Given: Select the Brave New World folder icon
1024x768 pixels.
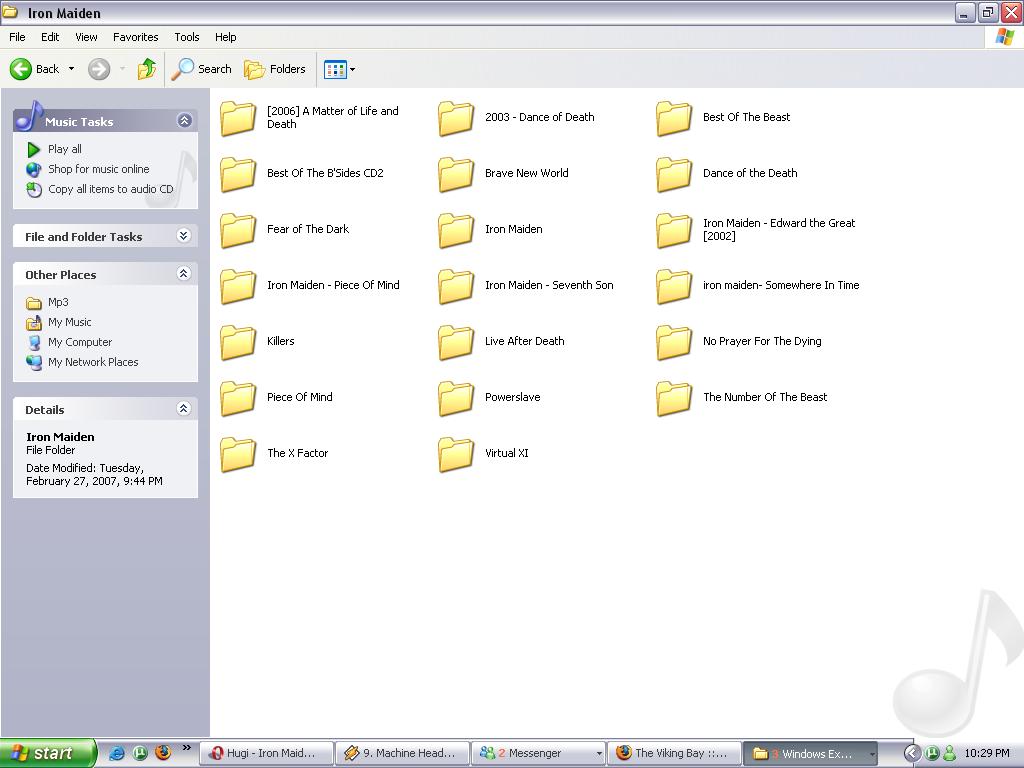Looking at the screenshot, I should tap(456, 174).
